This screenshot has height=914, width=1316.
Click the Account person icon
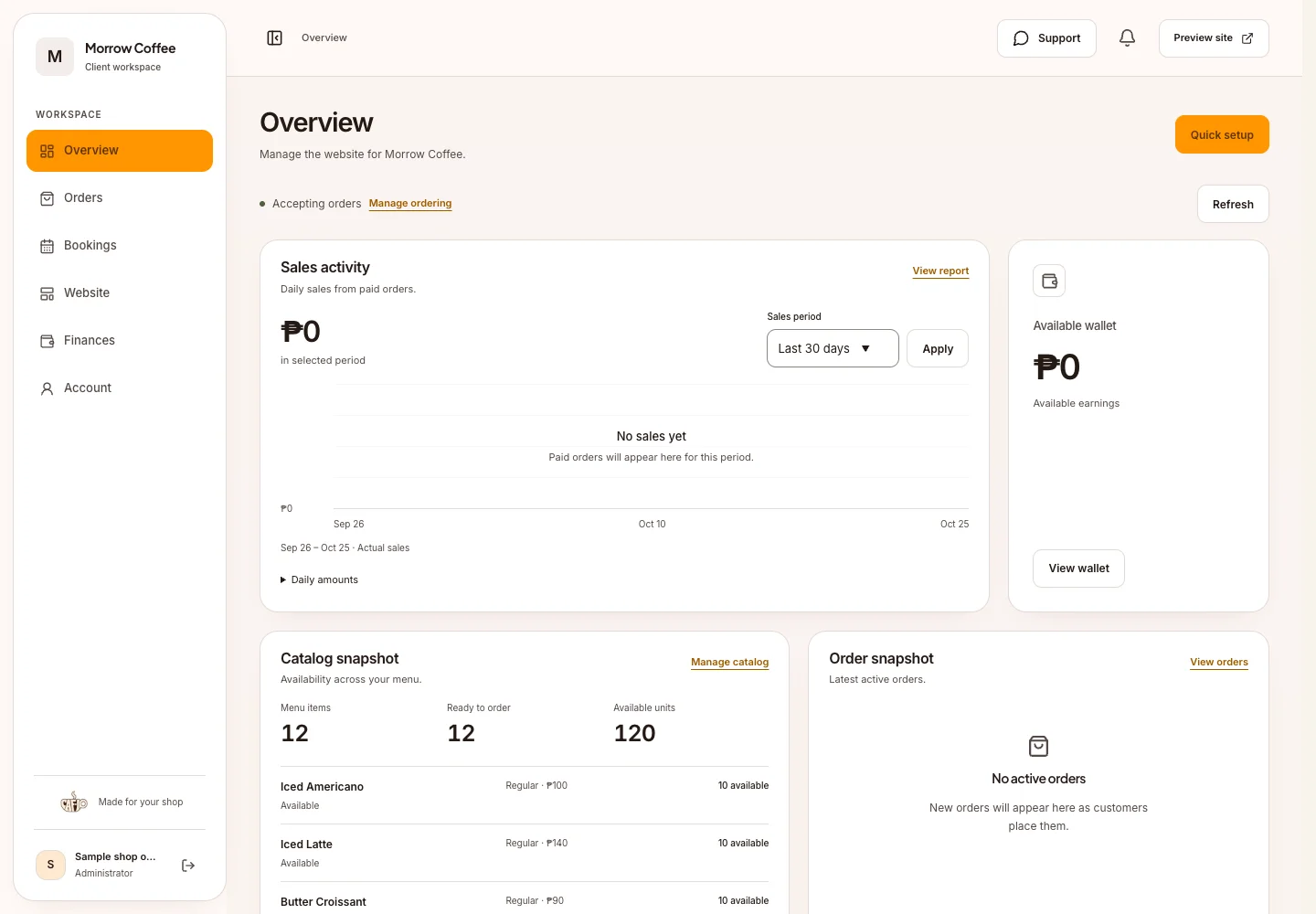pyautogui.click(x=47, y=388)
